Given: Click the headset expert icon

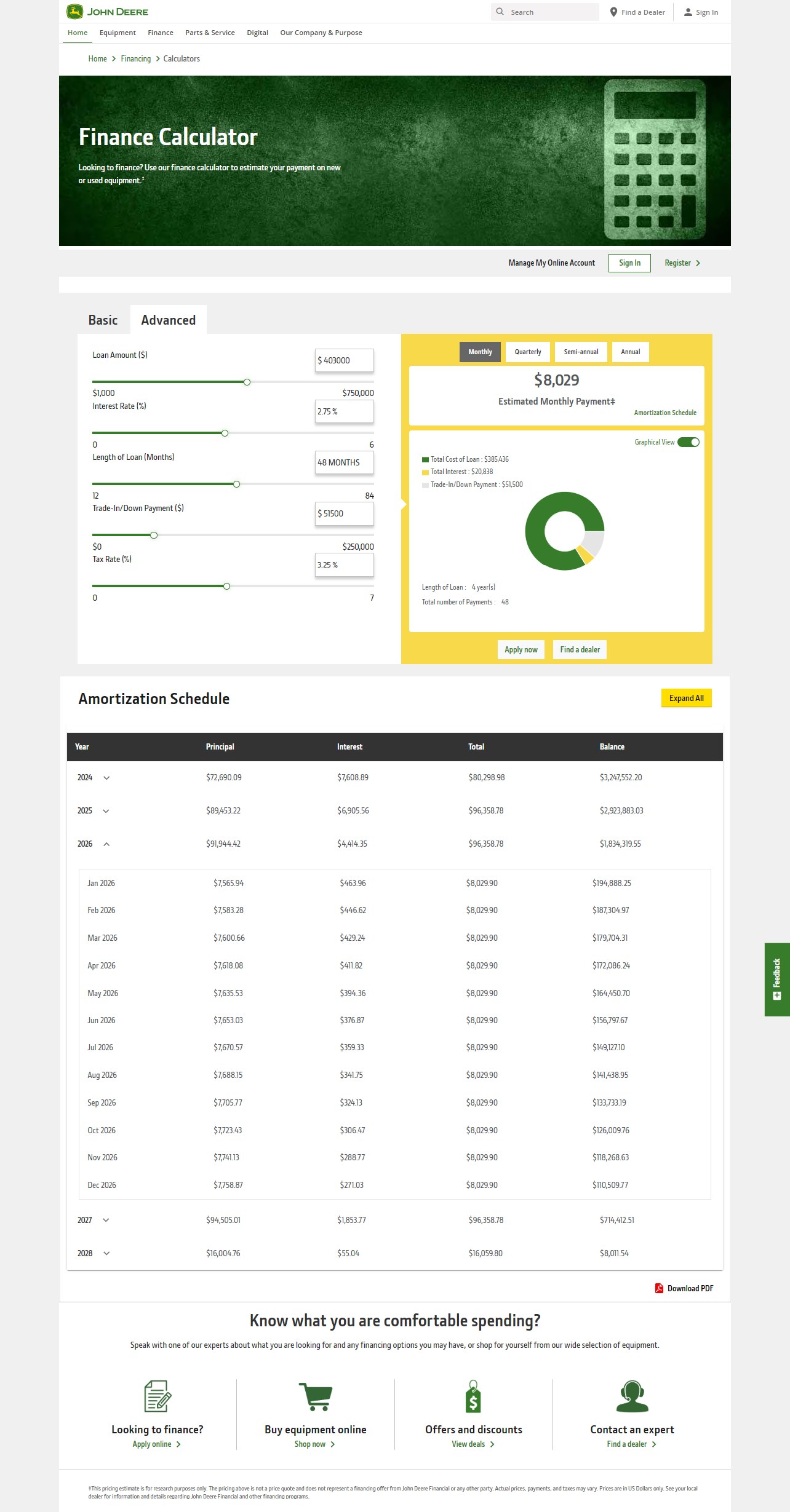Looking at the screenshot, I should [x=632, y=1396].
